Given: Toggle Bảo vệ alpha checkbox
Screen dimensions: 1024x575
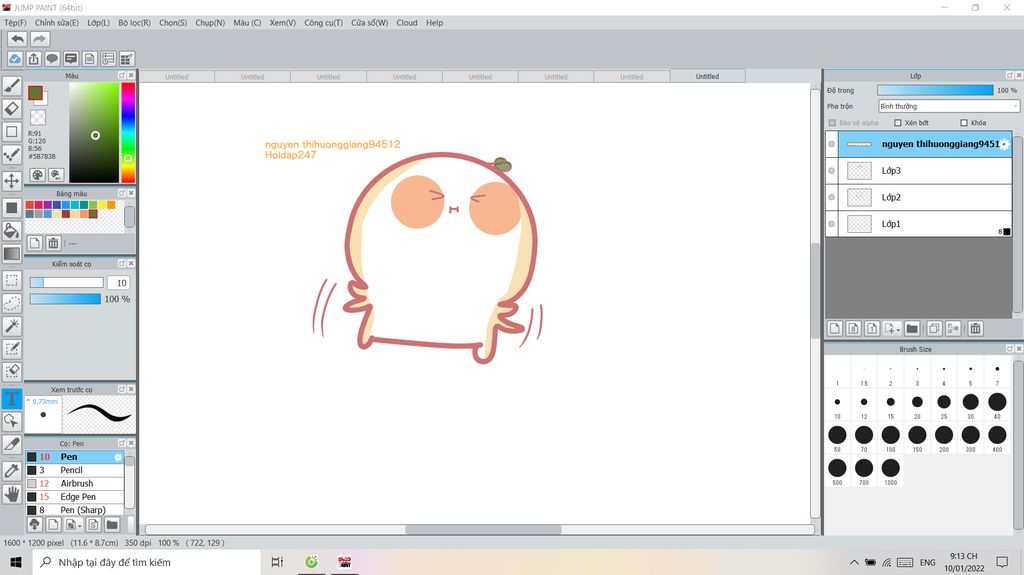Looking at the screenshot, I should click(832, 123).
